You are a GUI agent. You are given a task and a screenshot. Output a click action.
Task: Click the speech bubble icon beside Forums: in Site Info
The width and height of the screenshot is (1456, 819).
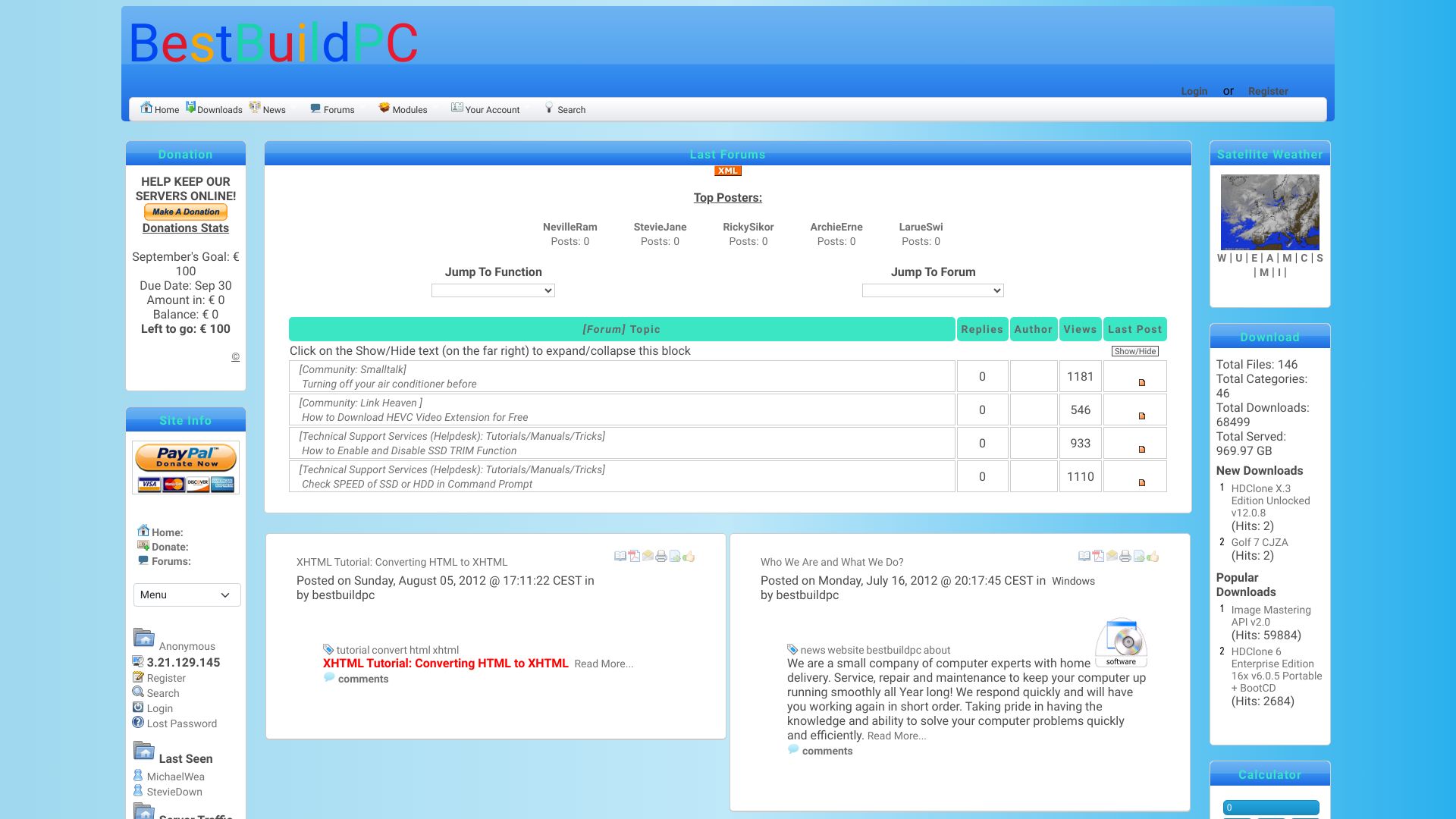(x=143, y=560)
